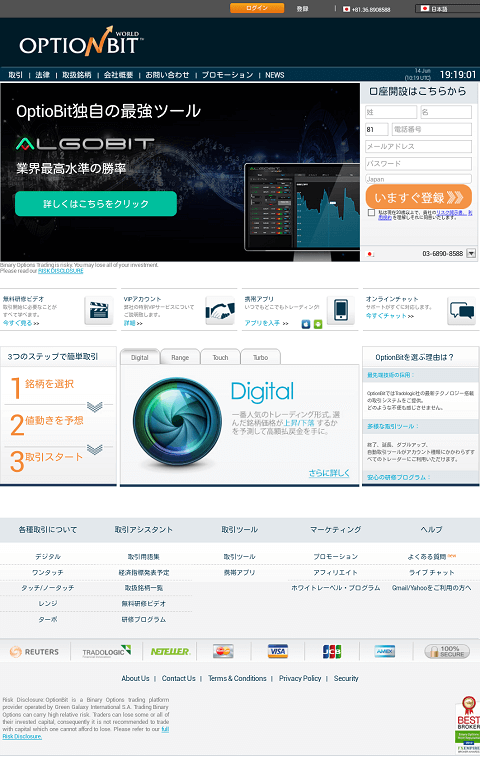Open the 法律 menu item
Viewport: 480px width, 765px height.
coord(42,75)
